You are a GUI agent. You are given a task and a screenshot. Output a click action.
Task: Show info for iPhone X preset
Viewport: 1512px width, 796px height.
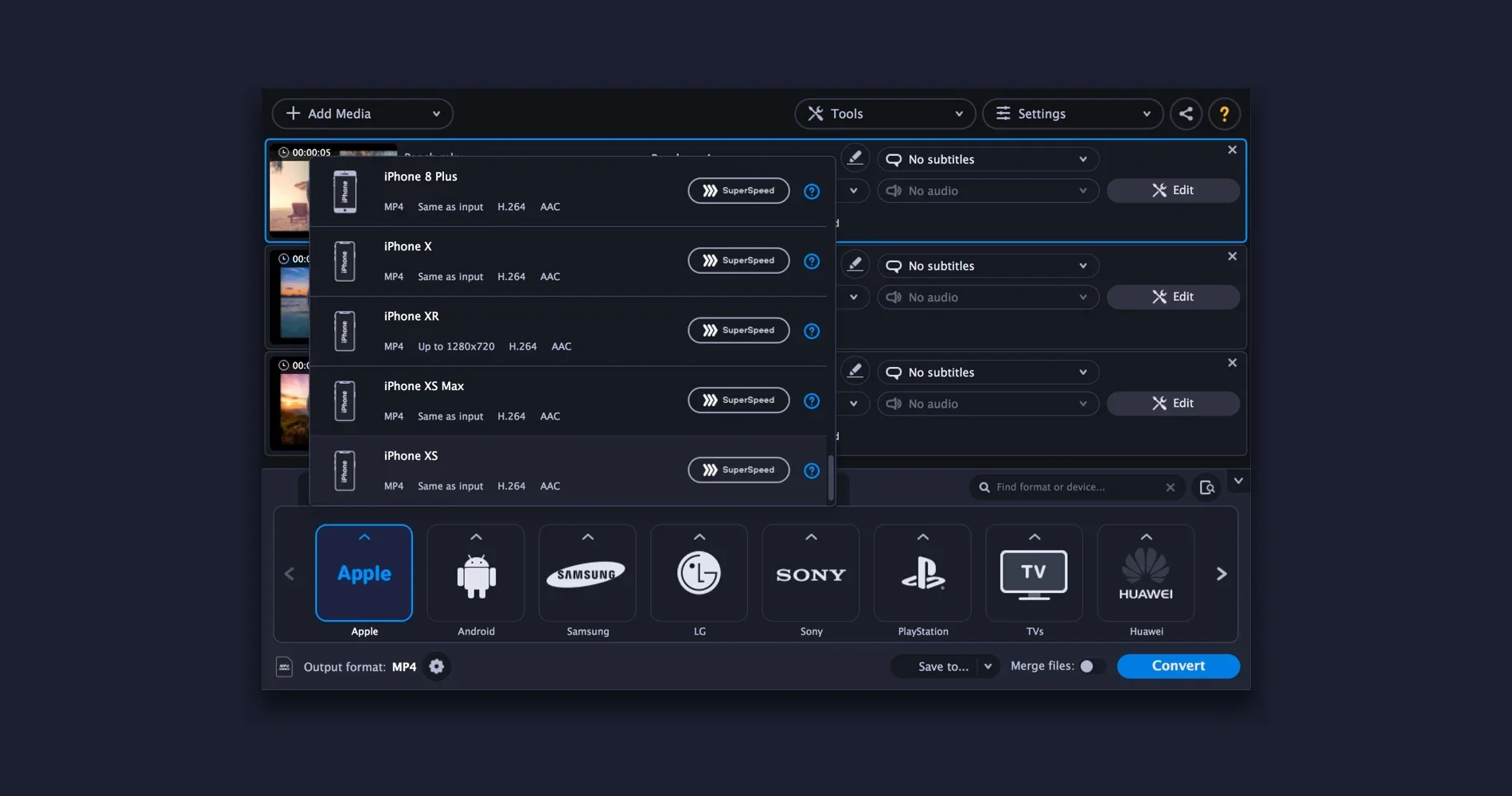pos(812,261)
